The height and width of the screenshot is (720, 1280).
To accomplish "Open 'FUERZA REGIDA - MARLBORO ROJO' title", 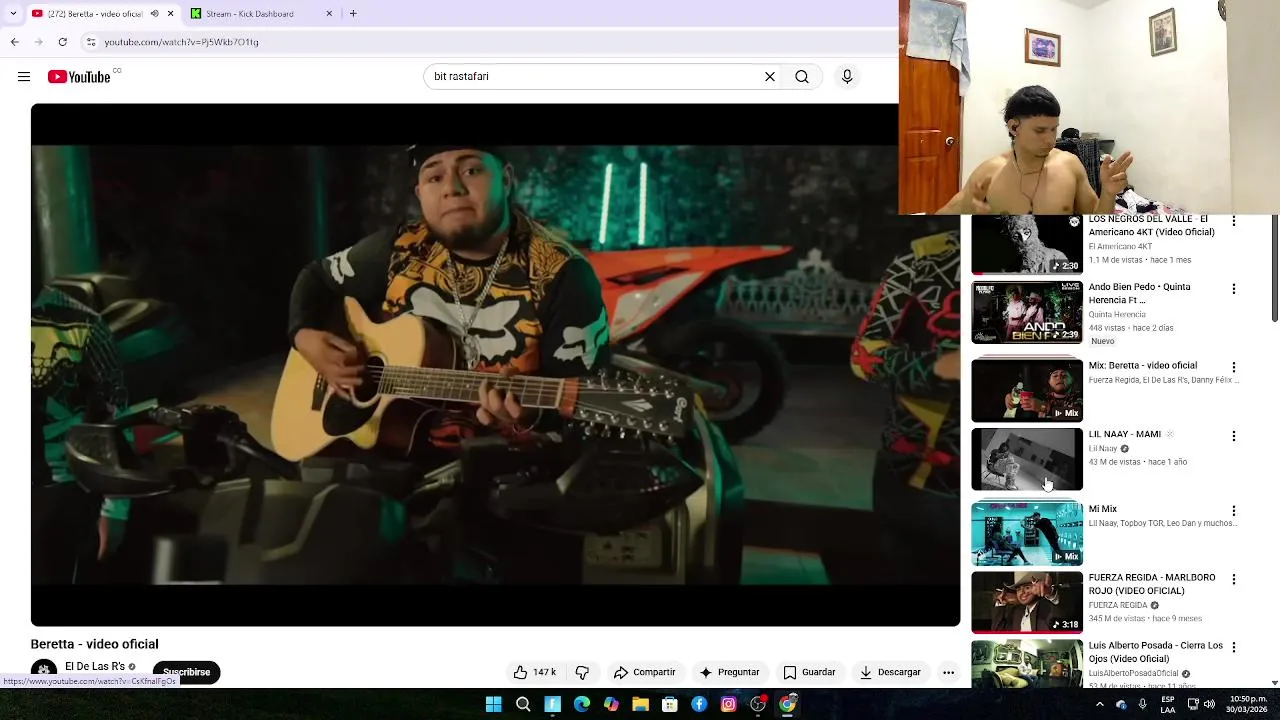I will pyautogui.click(x=1152, y=584).
